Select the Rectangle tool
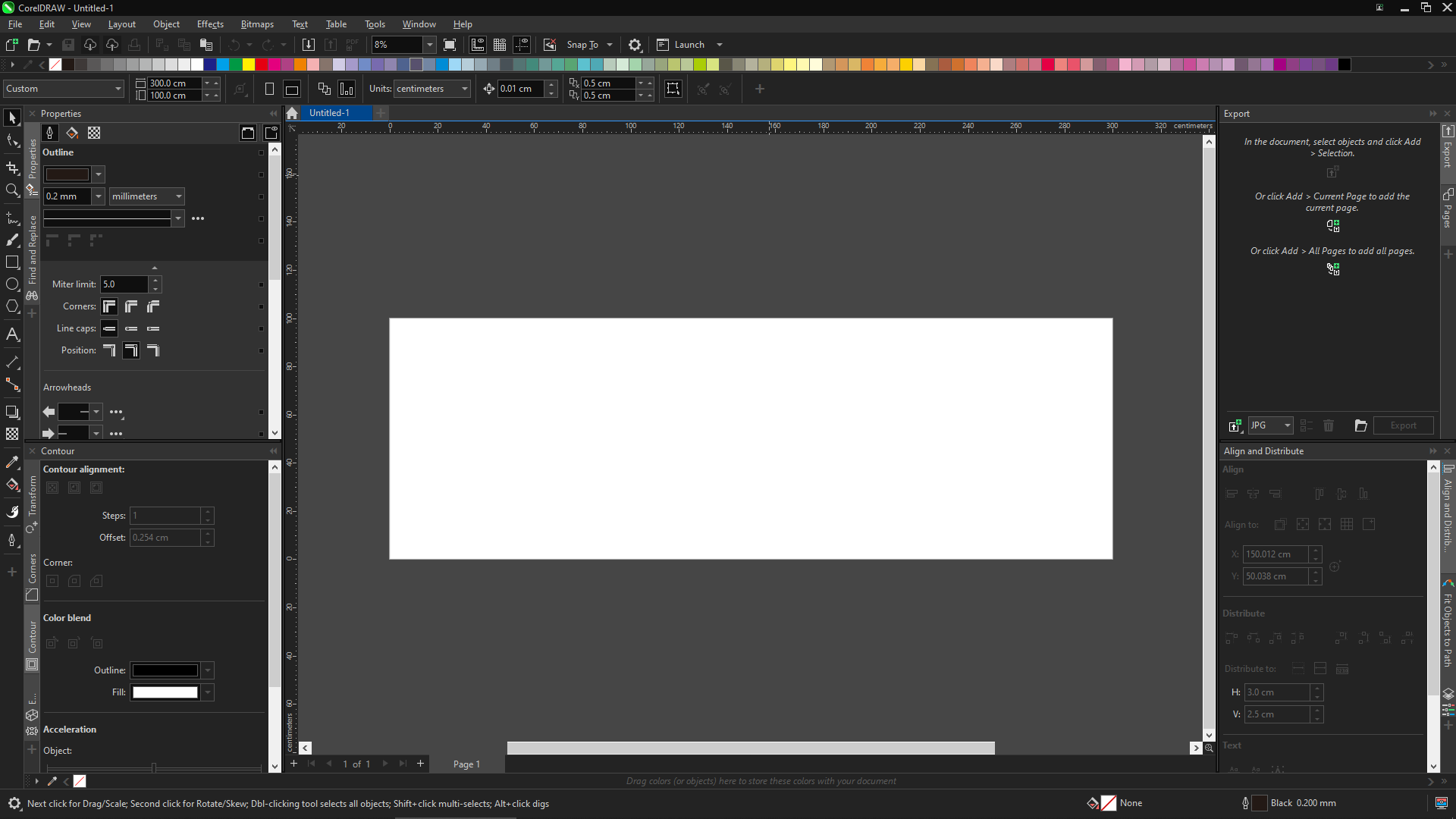1456x819 pixels. click(x=12, y=262)
